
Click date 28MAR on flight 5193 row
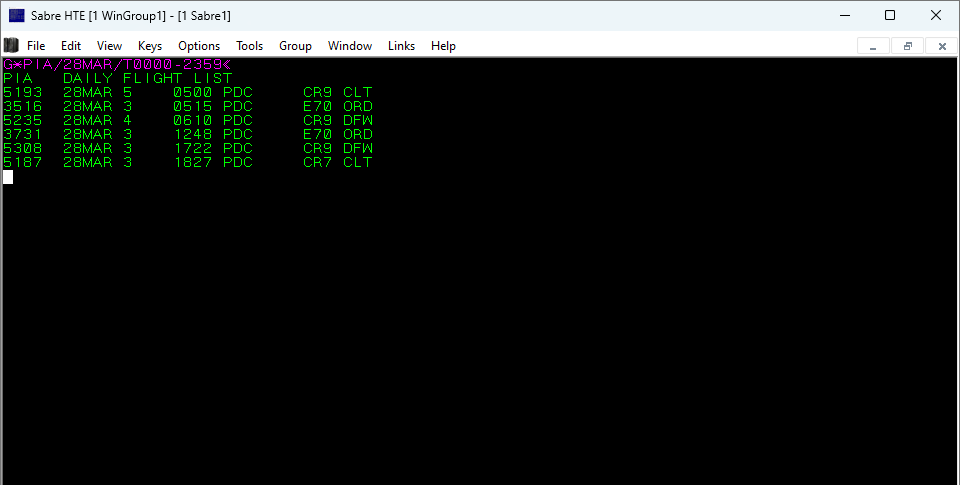coord(88,92)
